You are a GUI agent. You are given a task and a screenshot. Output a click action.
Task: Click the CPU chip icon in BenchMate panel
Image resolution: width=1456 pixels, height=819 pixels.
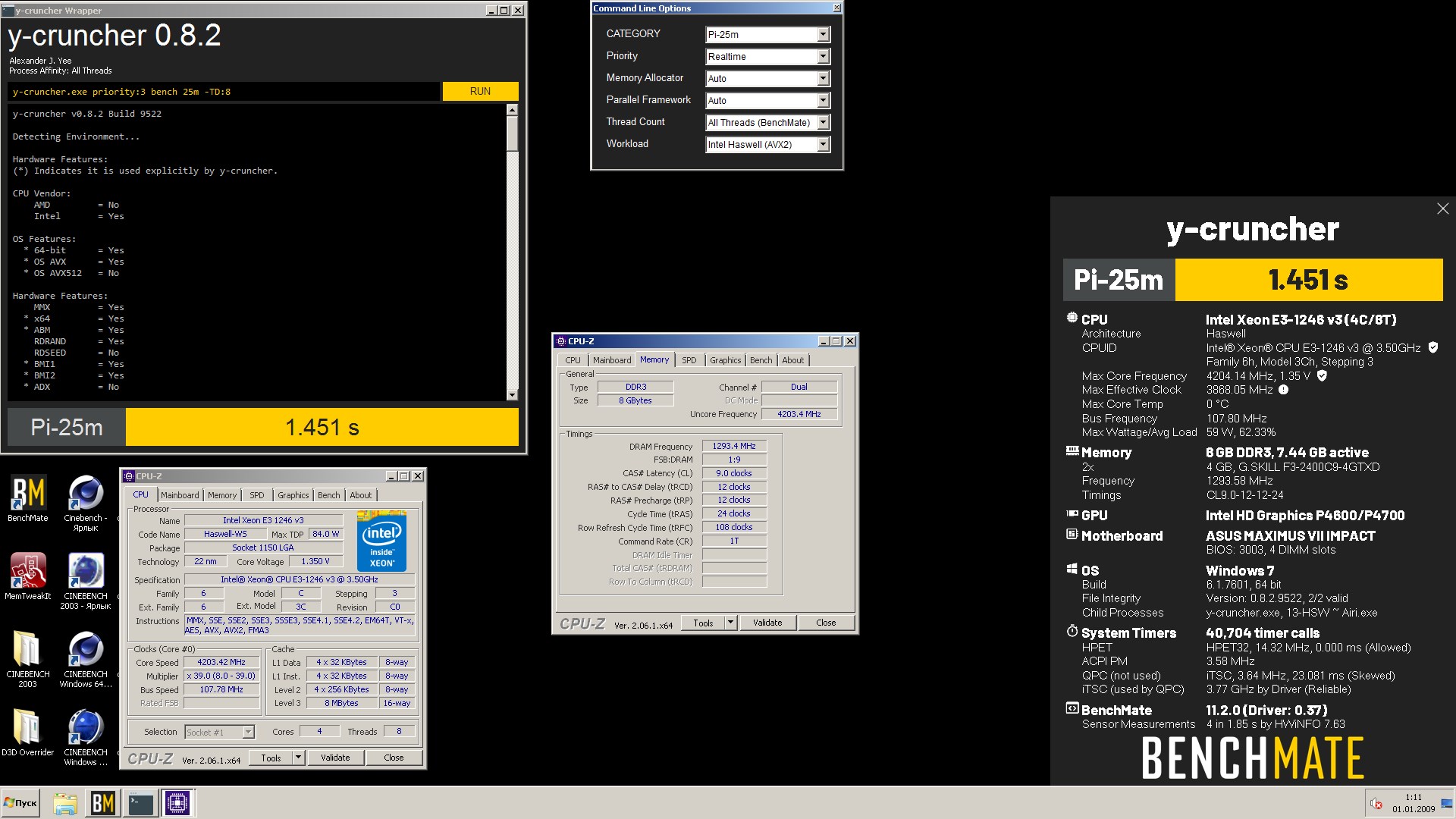(x=1072, y=318)
